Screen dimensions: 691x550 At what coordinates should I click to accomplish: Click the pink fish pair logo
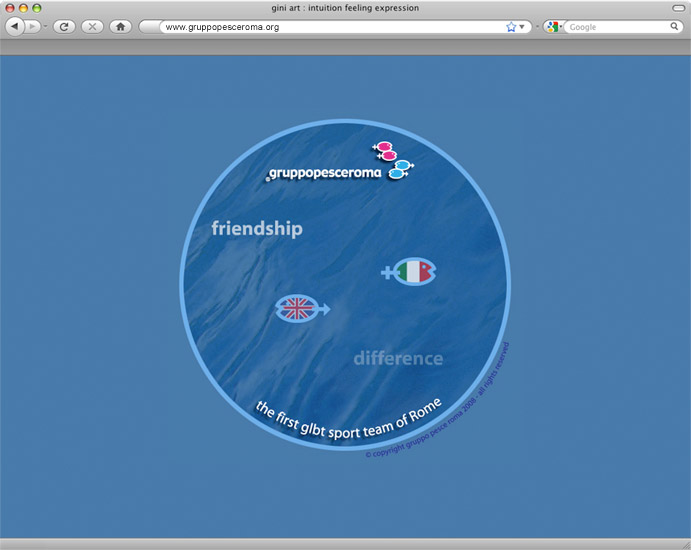[x=385, y=151]
